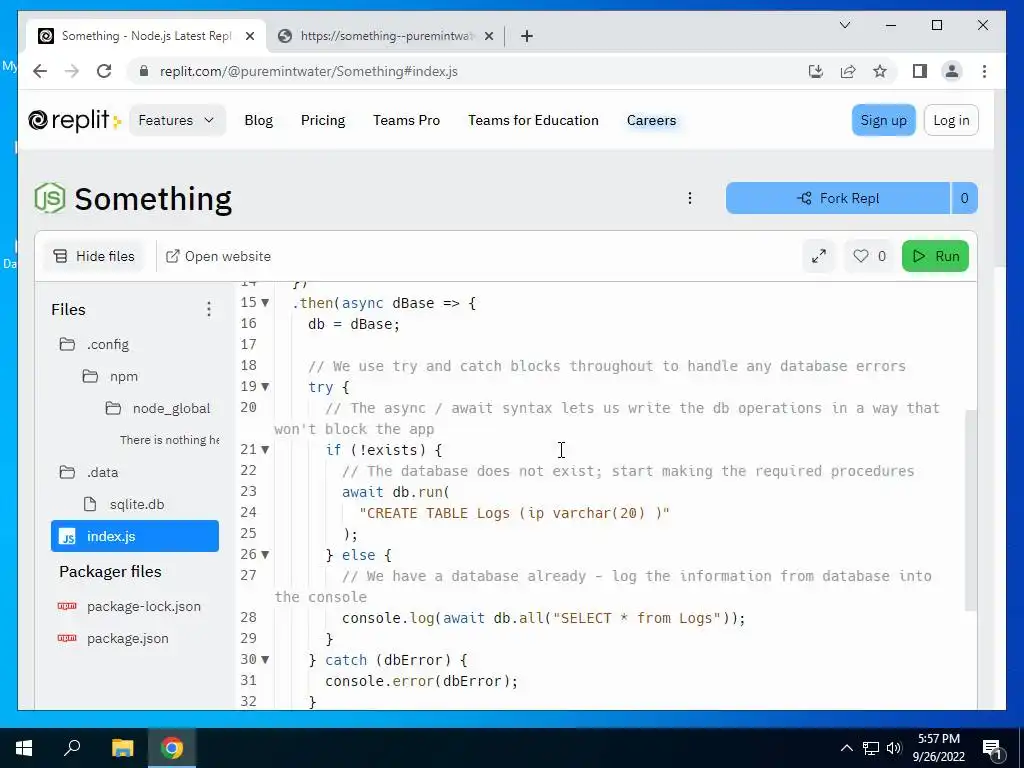Click the install app icon in address bar
The width and height of the screenshot is (1024, 768).
click(x=816, y=71)
